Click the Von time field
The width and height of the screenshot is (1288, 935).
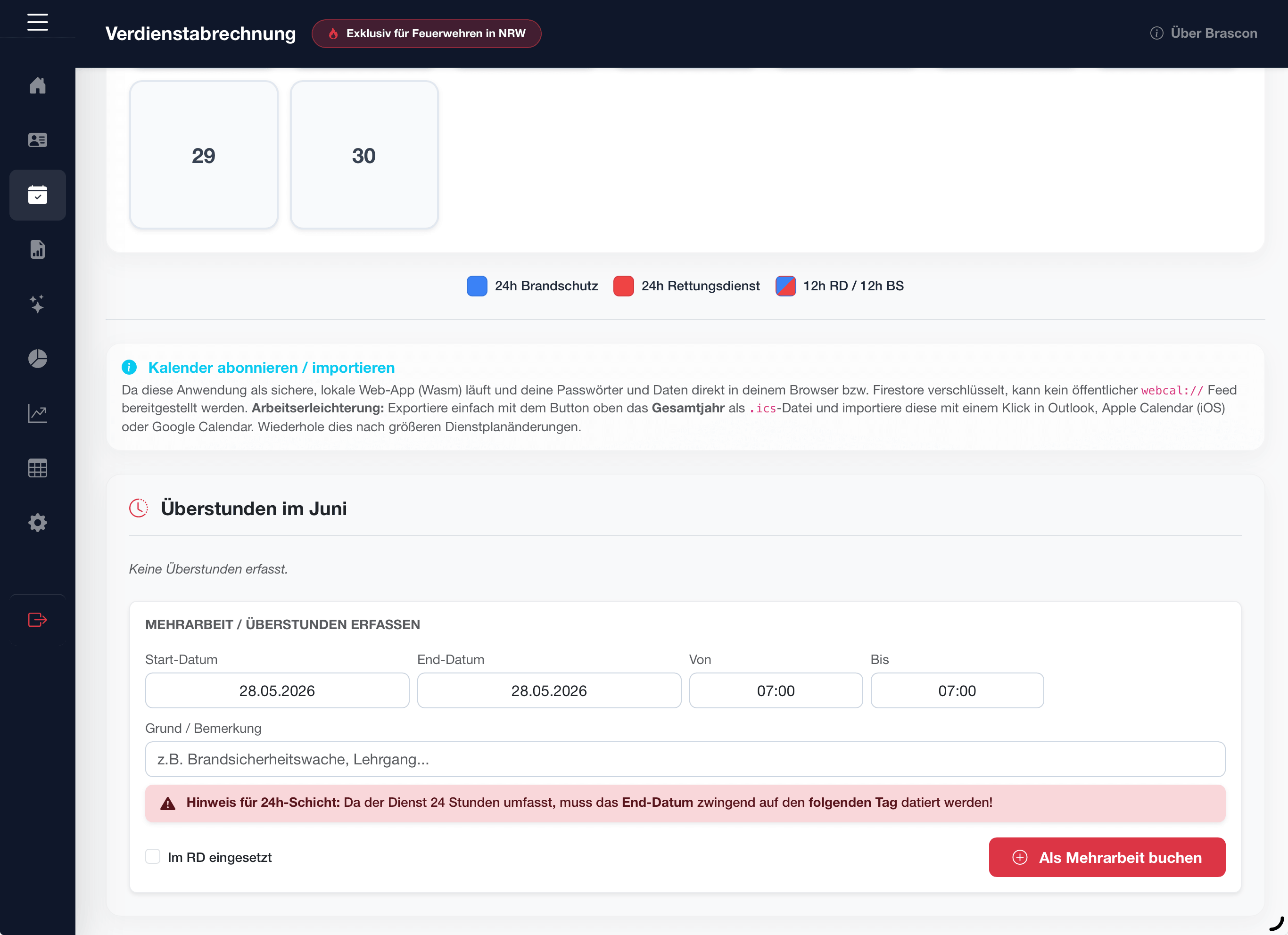click(776, 690)
